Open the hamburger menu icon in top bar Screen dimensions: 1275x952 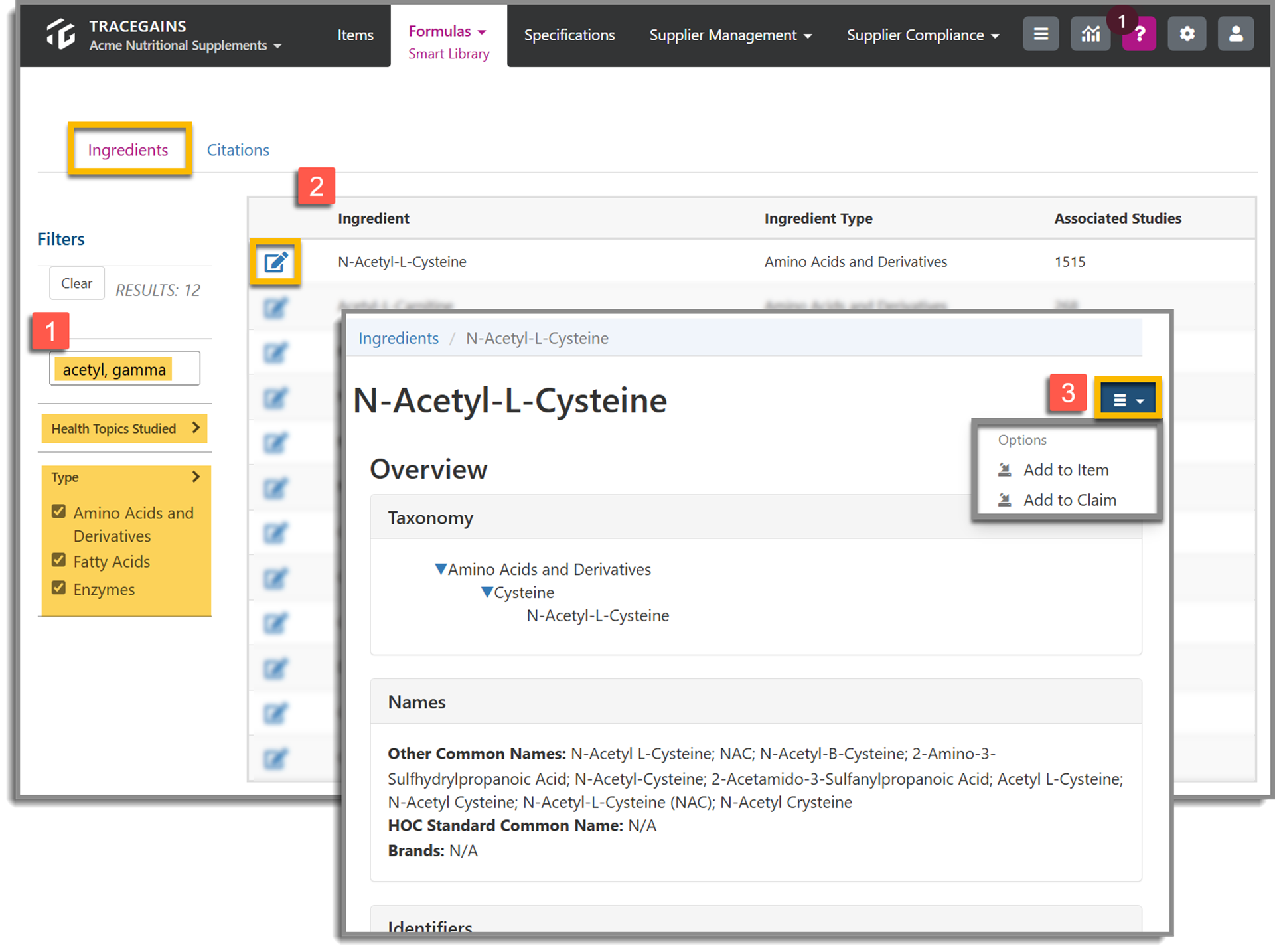click(1041, 34)
